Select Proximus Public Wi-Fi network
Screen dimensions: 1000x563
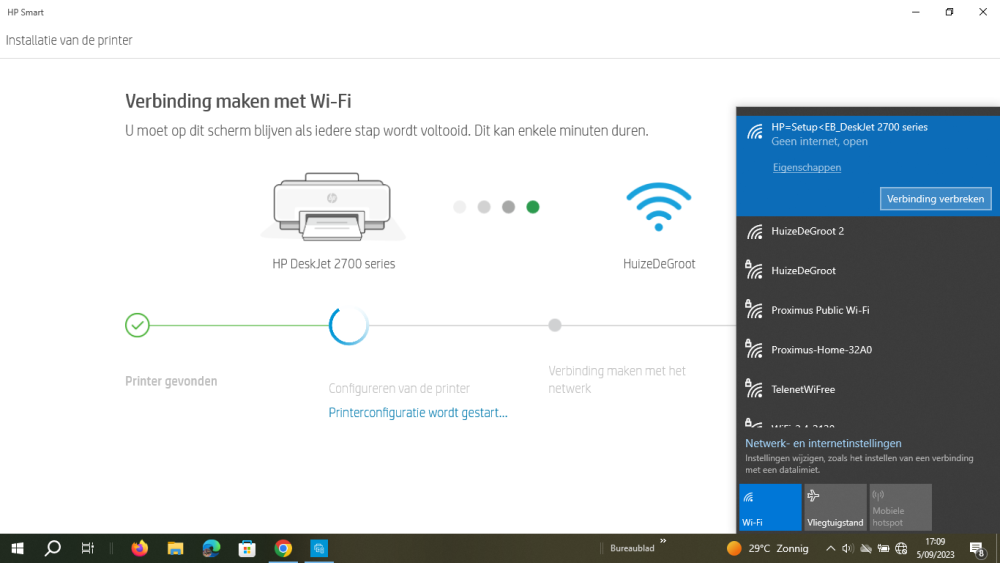pyautogui.click(x=867, y=311)
